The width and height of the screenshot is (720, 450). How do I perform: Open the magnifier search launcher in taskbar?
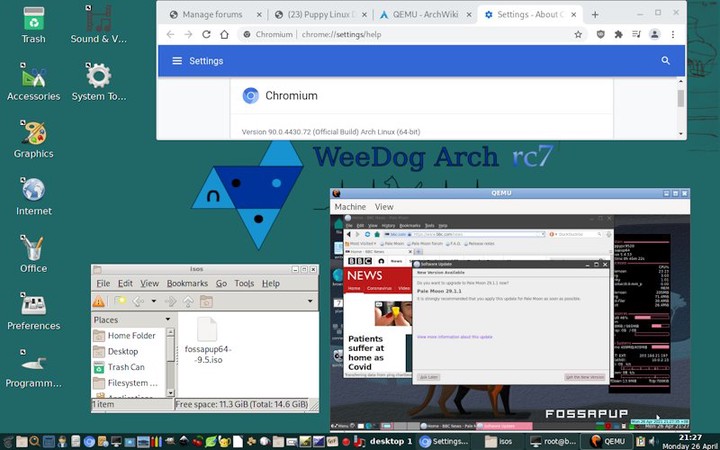click(x=34, y=442)
